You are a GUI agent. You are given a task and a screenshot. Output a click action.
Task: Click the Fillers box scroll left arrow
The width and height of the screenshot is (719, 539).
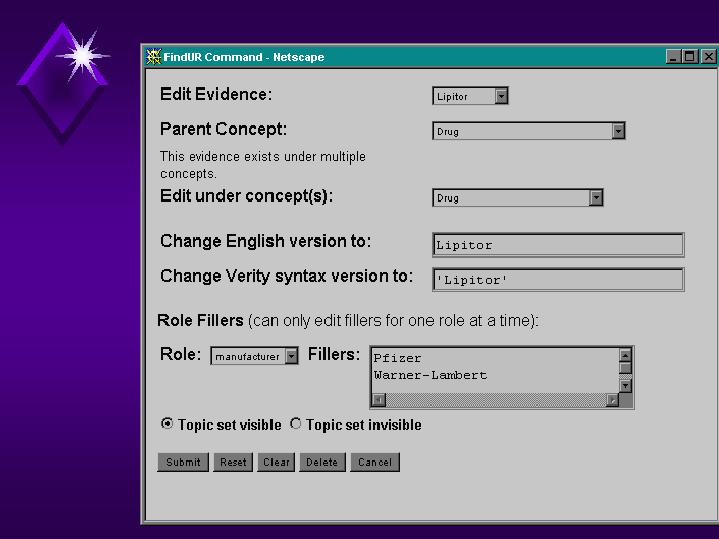click(379, 400)
